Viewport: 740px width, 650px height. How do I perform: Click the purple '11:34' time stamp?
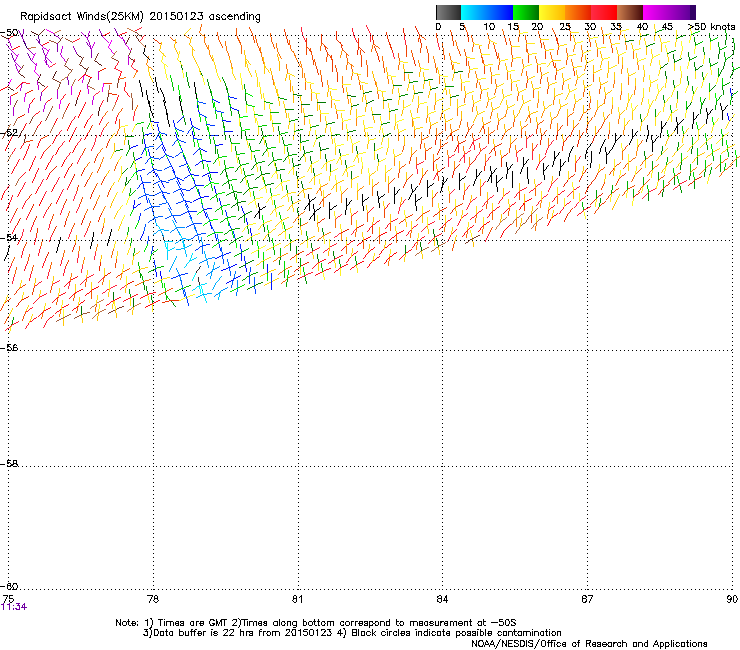click(x=14, y=607)
